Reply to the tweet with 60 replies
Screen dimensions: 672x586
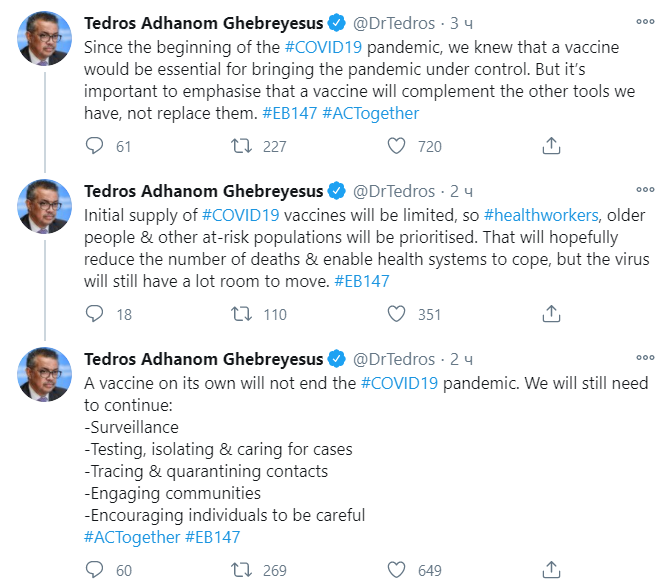[x=95, y=570]
